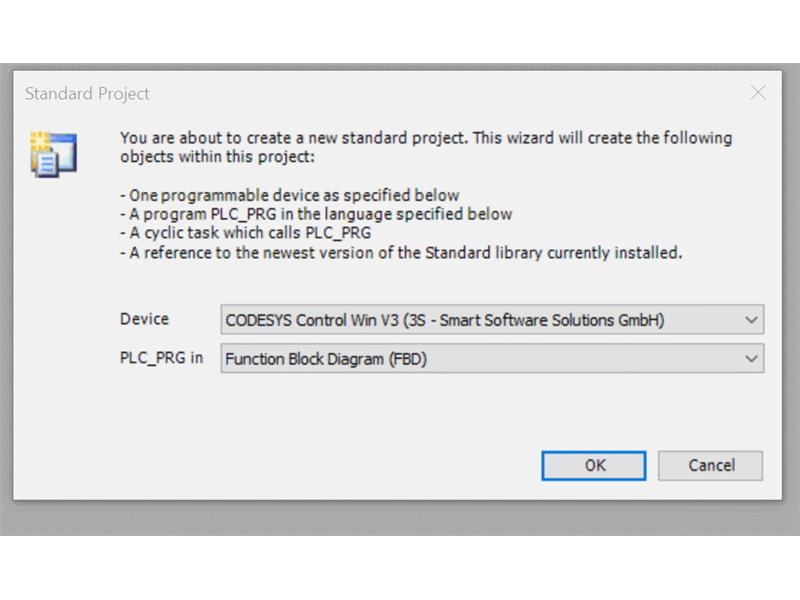Click the Function Block Diagram (FBD) language field

point(492,359)
